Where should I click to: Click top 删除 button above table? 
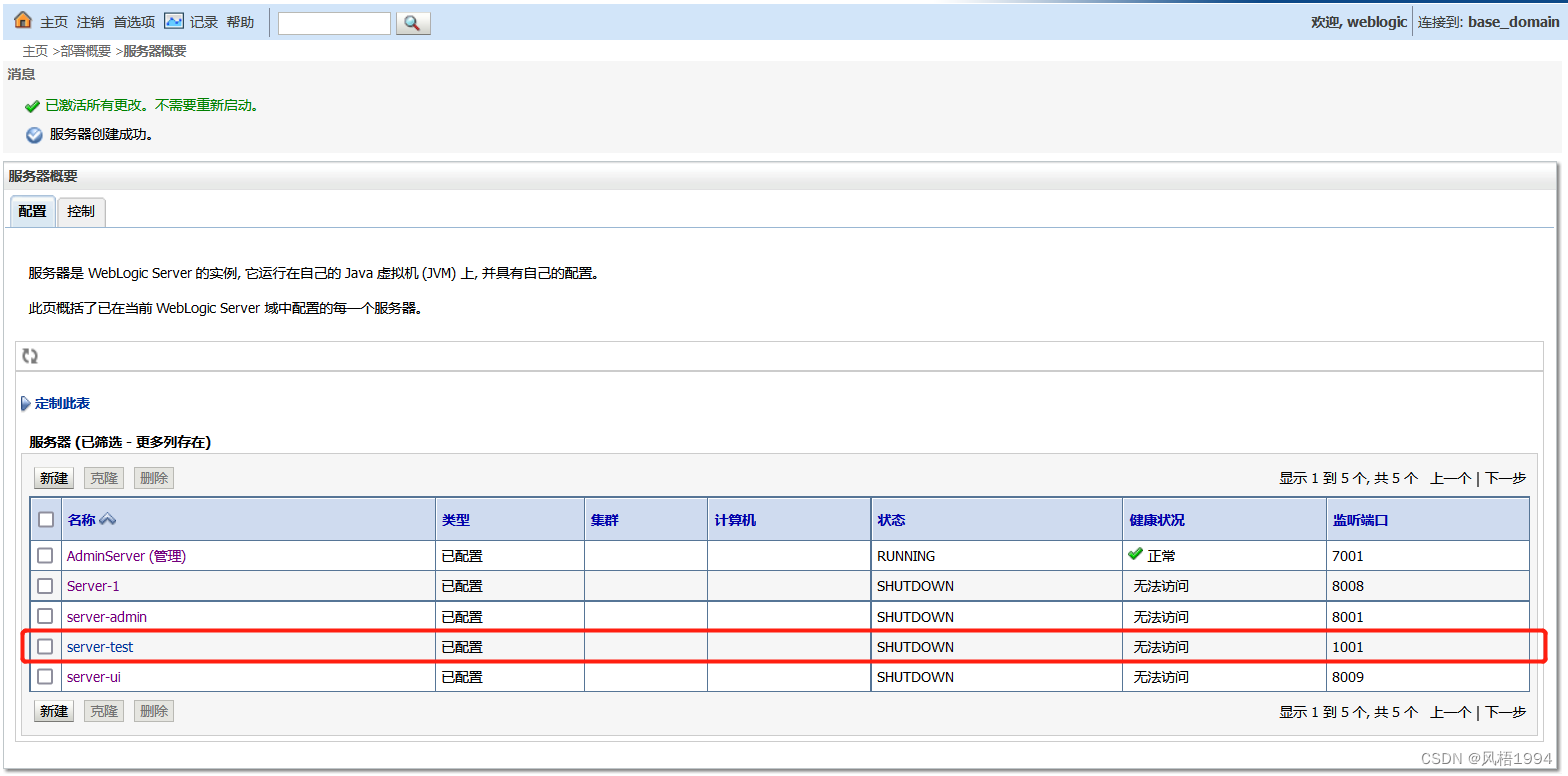click(154, 478)
